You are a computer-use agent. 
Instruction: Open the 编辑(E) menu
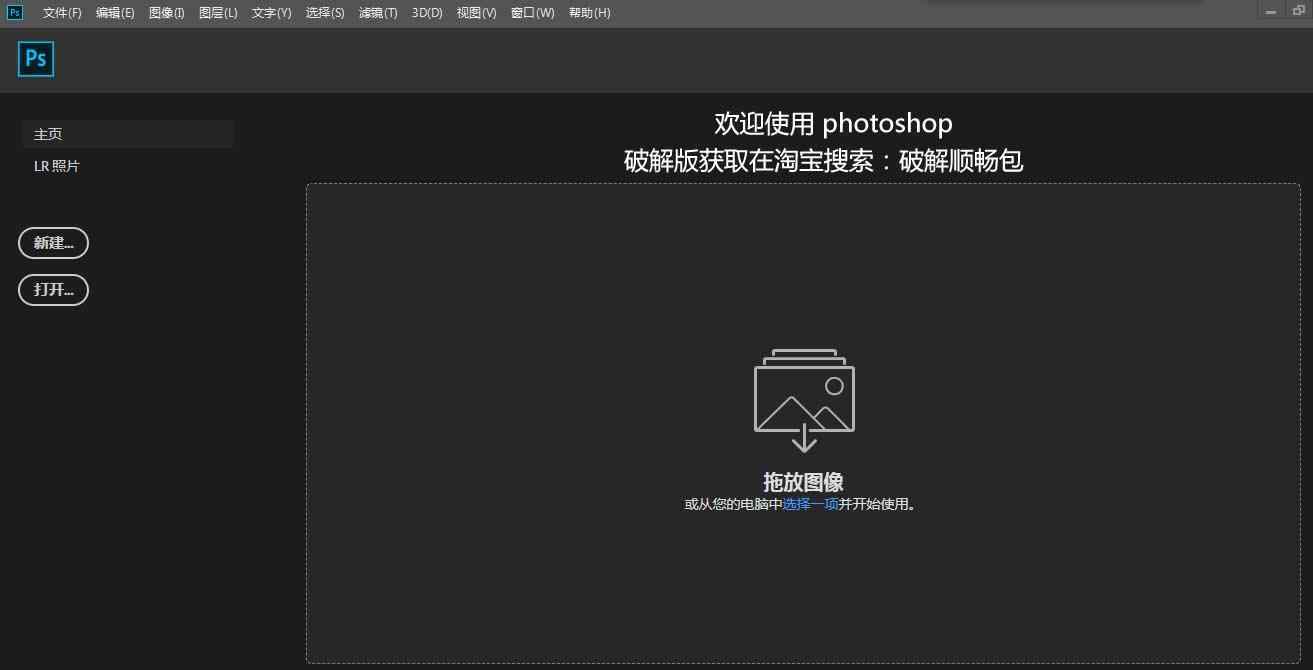[x=115, y=13]
